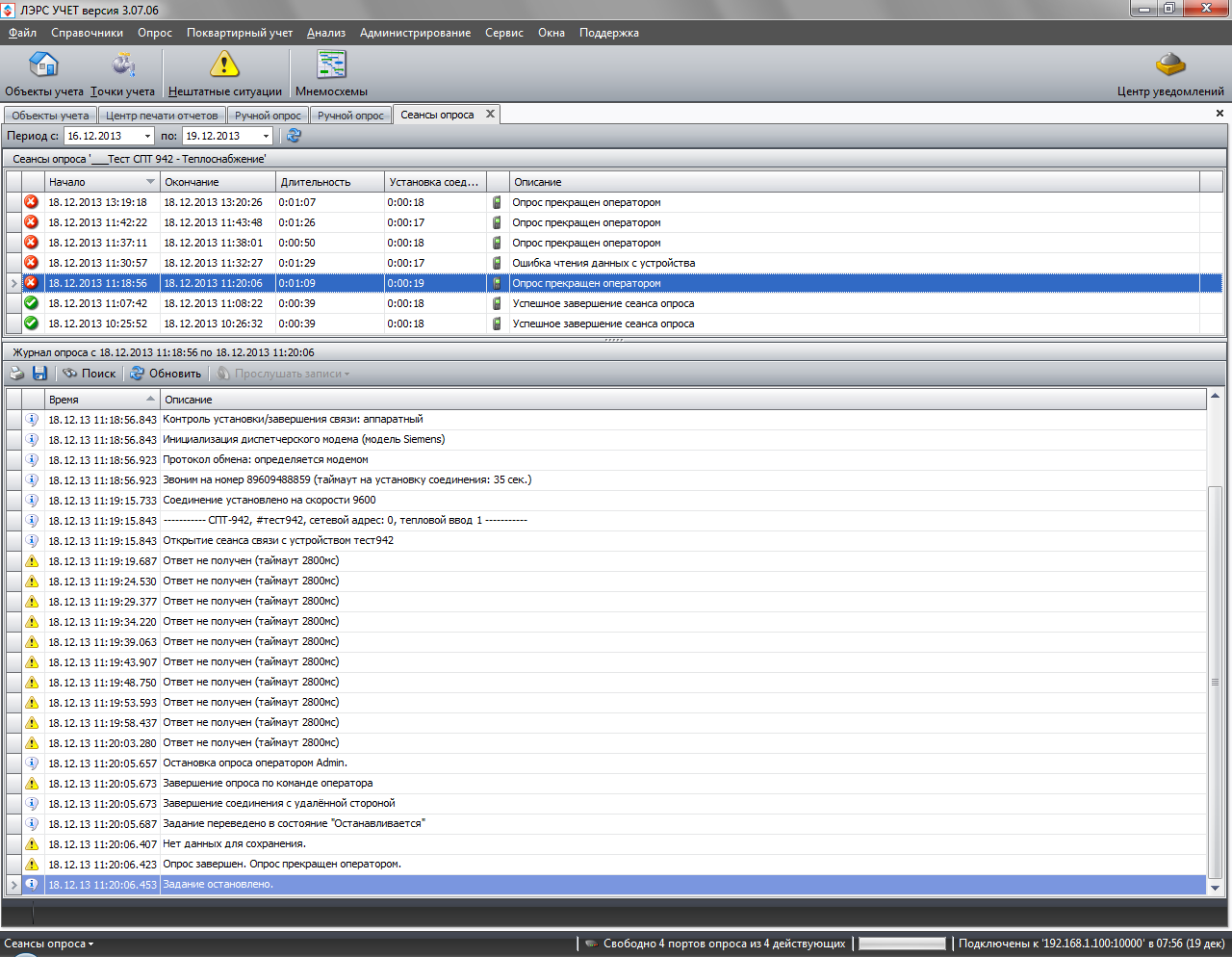The width and height of the screenshot is (1232, 957).
Task: Click the error icon for session 11:42:22
Action: 31,222
